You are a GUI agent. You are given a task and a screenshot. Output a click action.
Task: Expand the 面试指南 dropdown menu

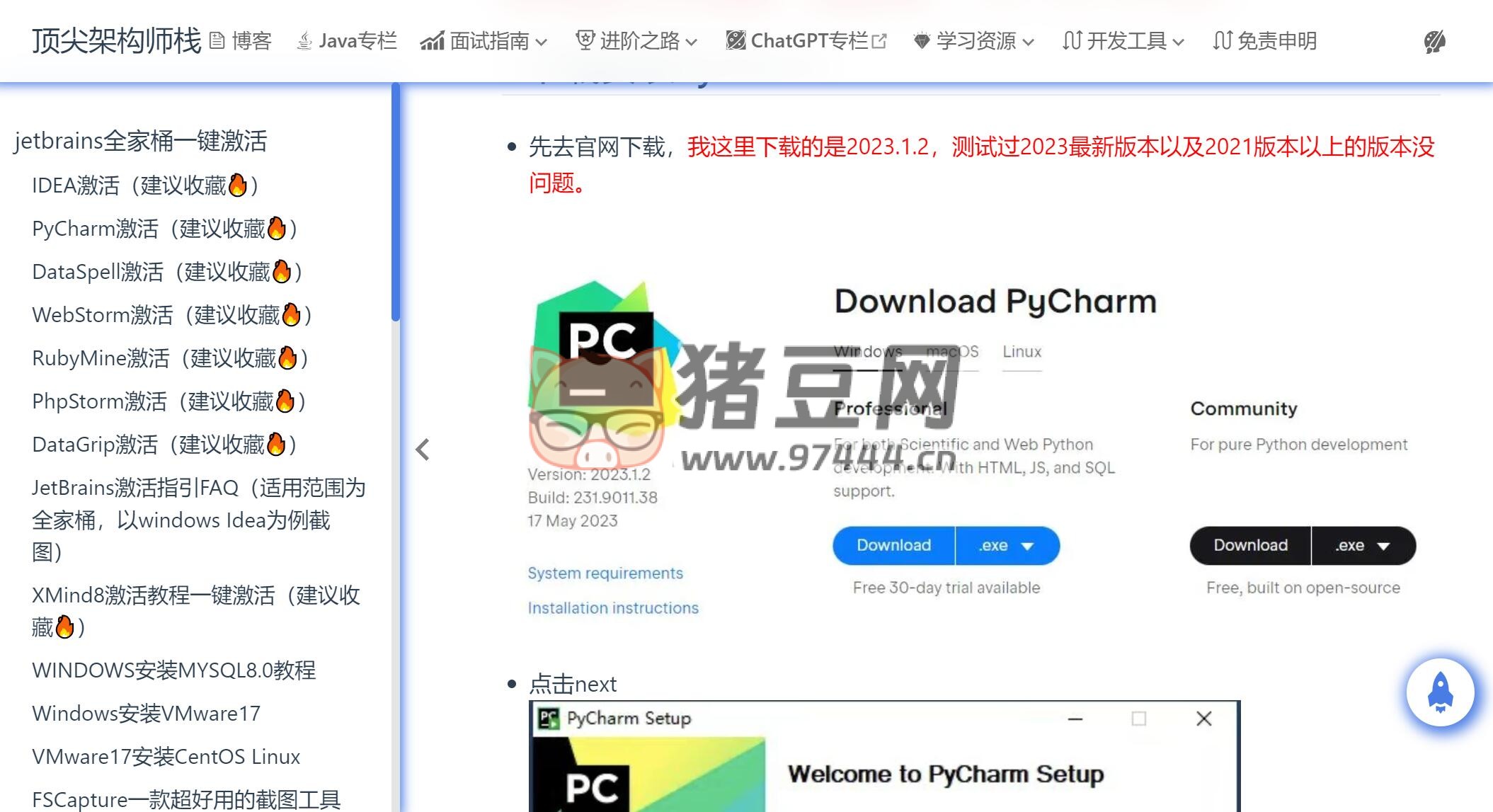coord(484,41)
